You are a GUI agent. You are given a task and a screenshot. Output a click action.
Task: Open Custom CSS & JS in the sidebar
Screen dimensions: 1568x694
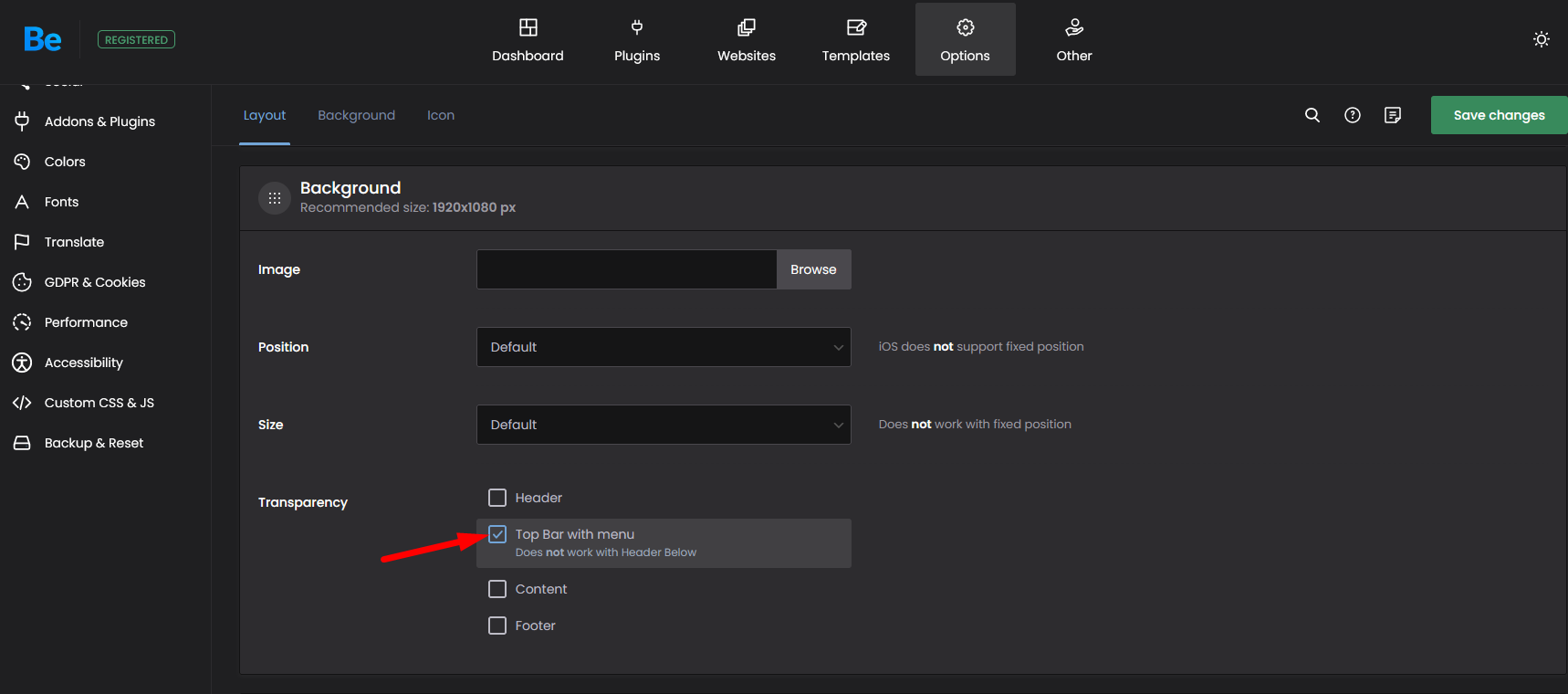point(99,403)
